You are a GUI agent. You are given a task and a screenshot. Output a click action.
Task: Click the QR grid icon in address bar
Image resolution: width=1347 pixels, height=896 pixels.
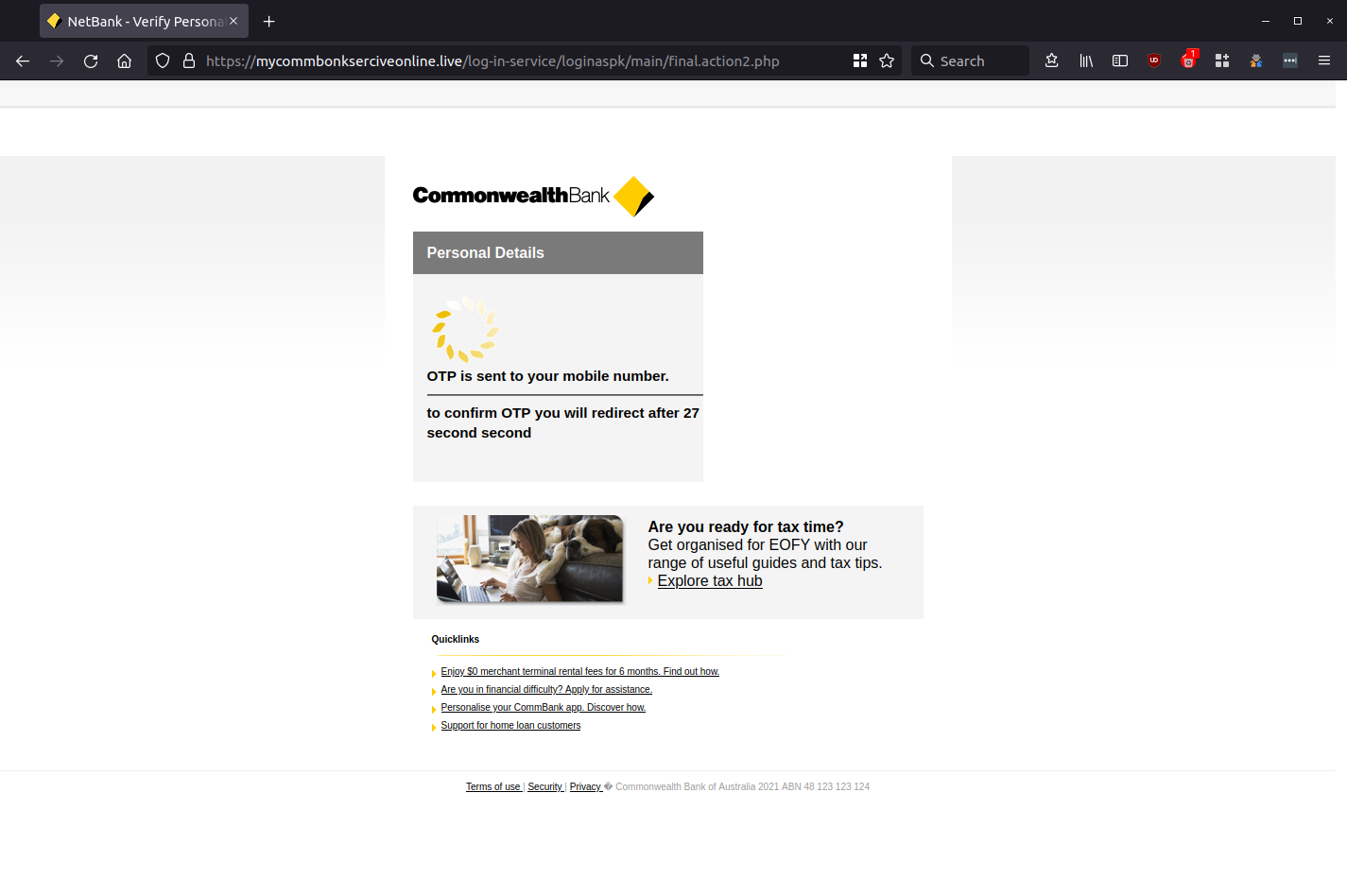click(860, 60)
